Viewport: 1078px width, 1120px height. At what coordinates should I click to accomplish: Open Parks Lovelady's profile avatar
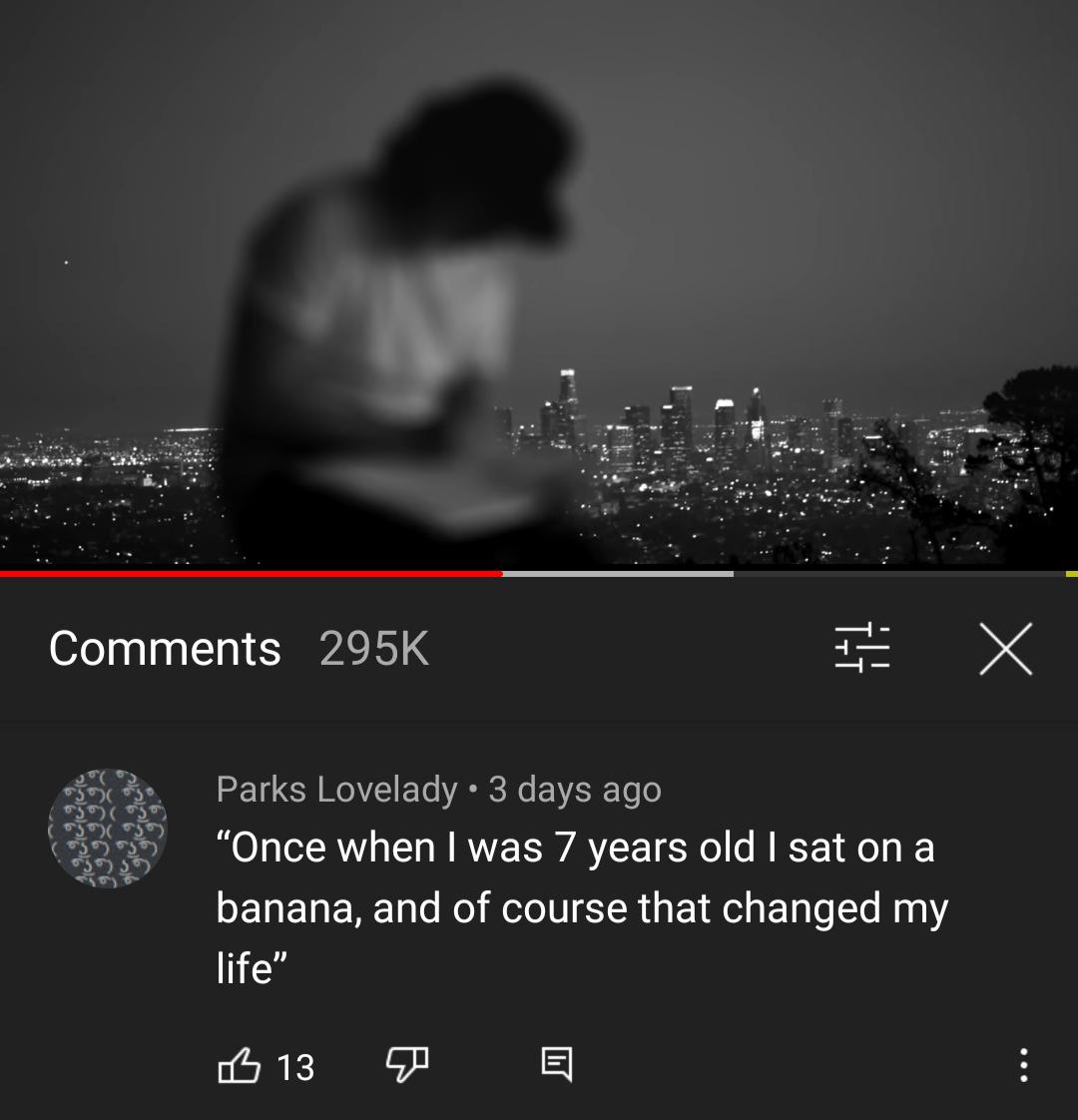108,828
